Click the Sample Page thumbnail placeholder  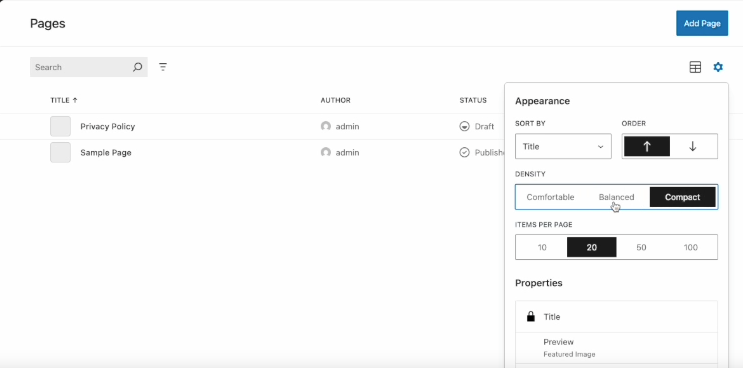point(61,153)
